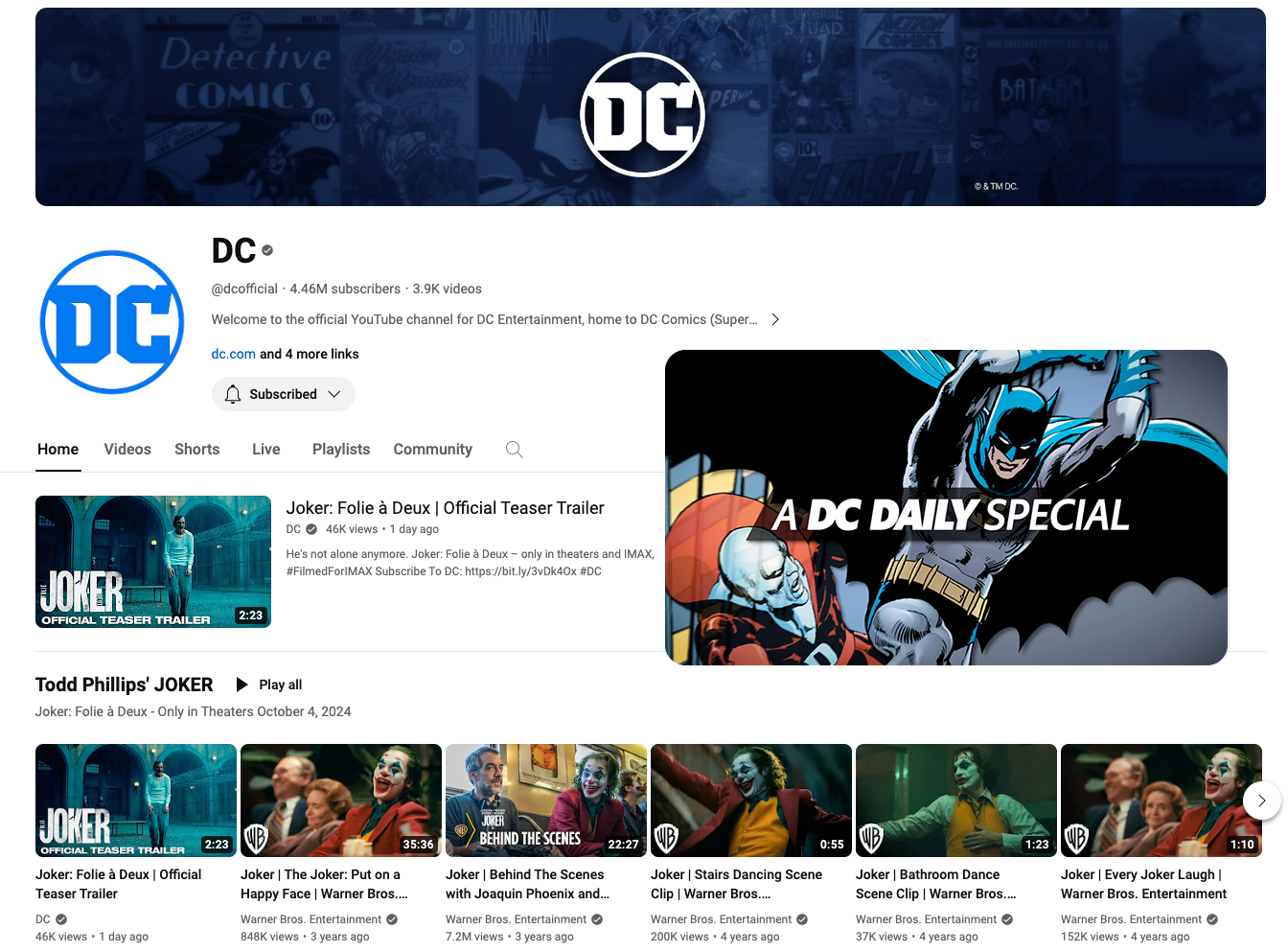Screen dimensions: 1288x952
Task: Click the DC channel avatar logo
Action: pos(112,322)
